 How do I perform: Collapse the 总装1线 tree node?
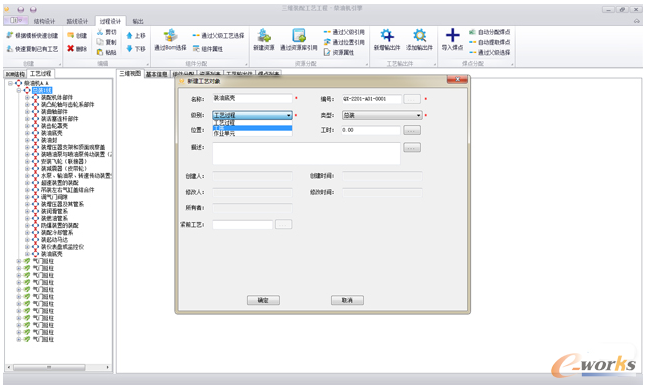click(19, 90)
